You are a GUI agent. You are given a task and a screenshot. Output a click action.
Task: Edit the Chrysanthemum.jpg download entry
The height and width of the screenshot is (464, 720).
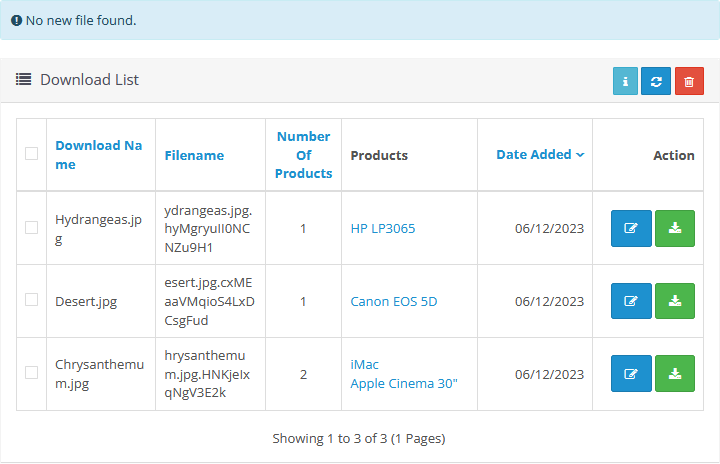tap(631, 374)
